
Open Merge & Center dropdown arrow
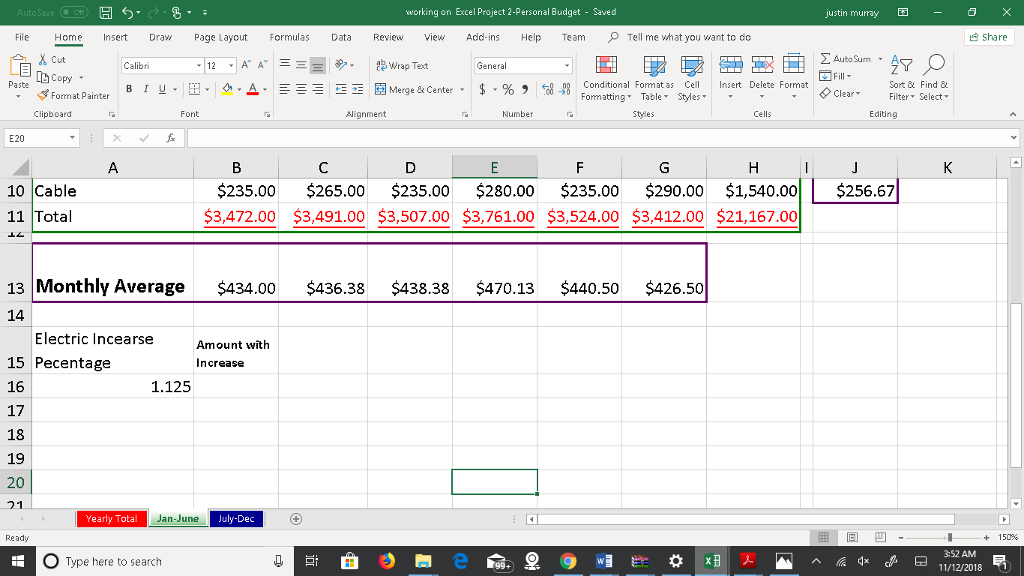pyautogui.click(x=462, y=89)
